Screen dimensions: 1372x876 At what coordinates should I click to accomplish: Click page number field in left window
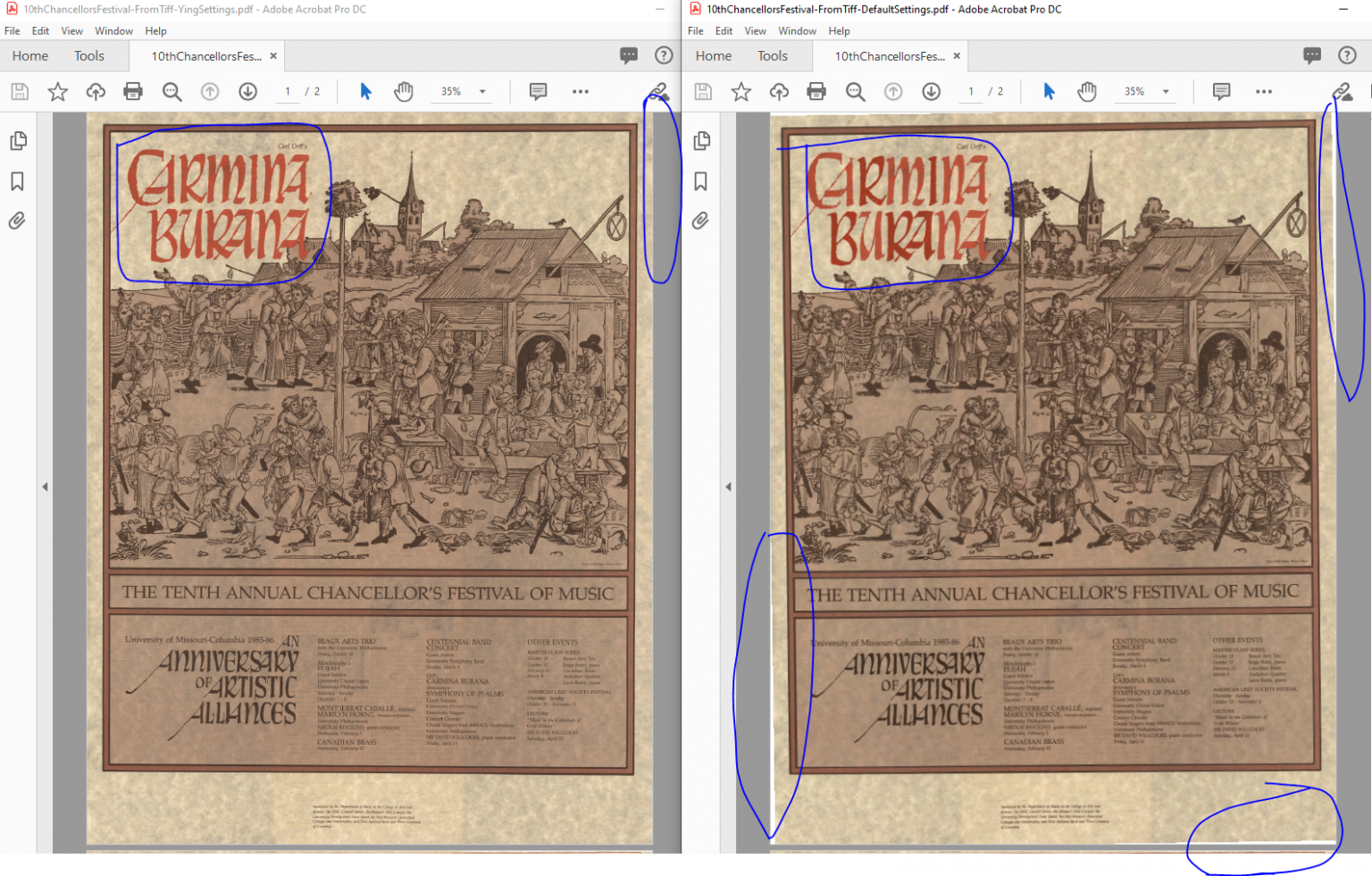coord(288,91)
